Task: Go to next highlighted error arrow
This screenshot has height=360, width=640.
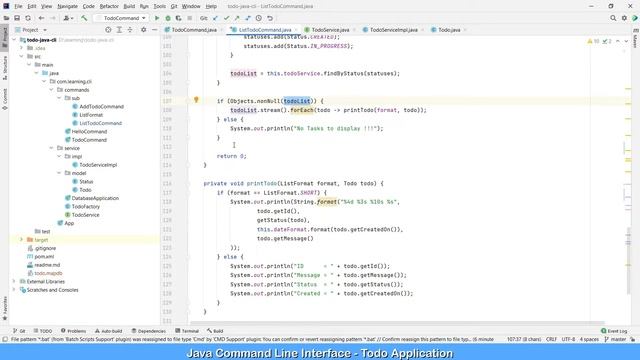Action: click(626, 41)
